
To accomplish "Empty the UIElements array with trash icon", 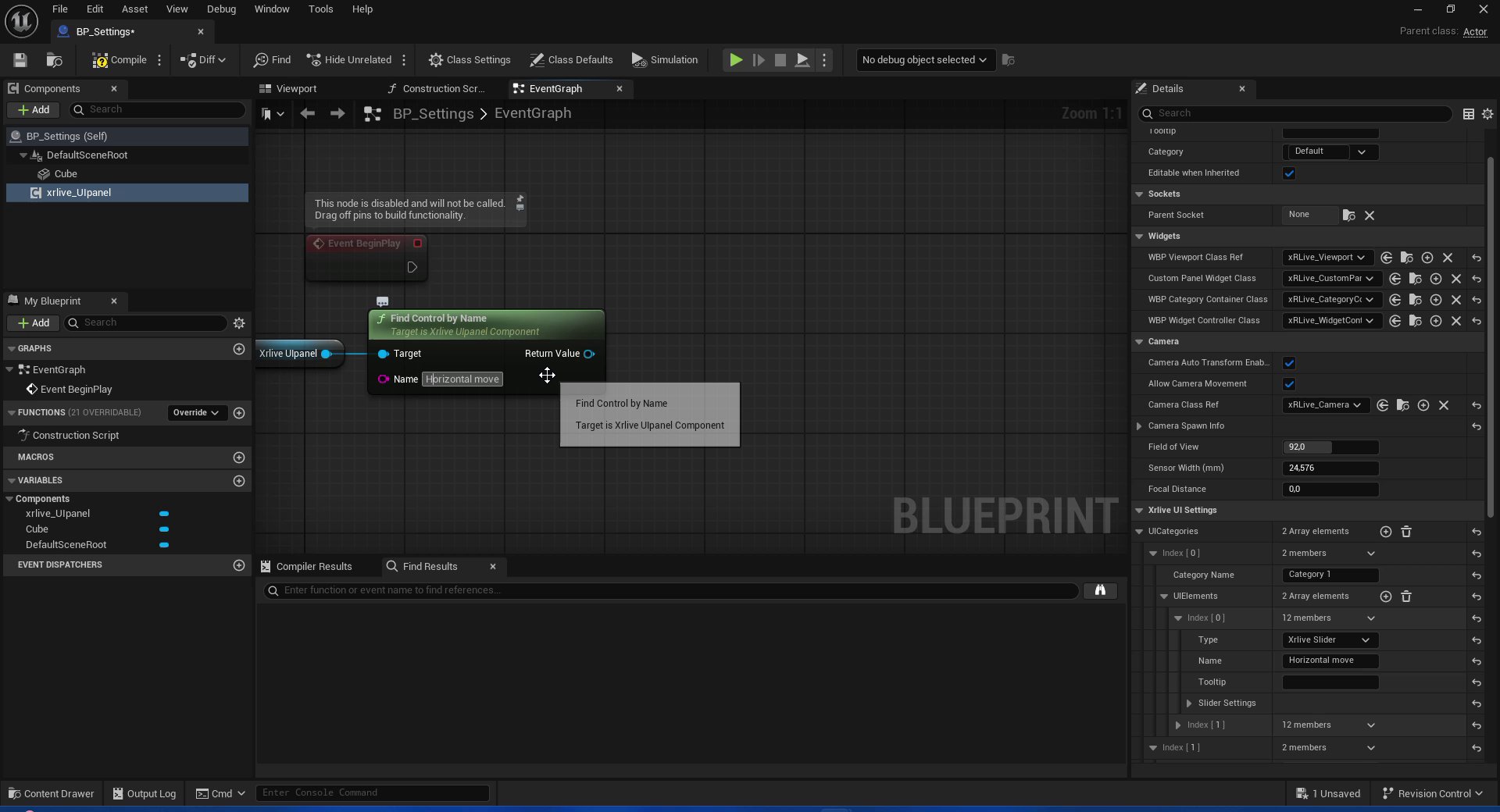I will 1406,597.
